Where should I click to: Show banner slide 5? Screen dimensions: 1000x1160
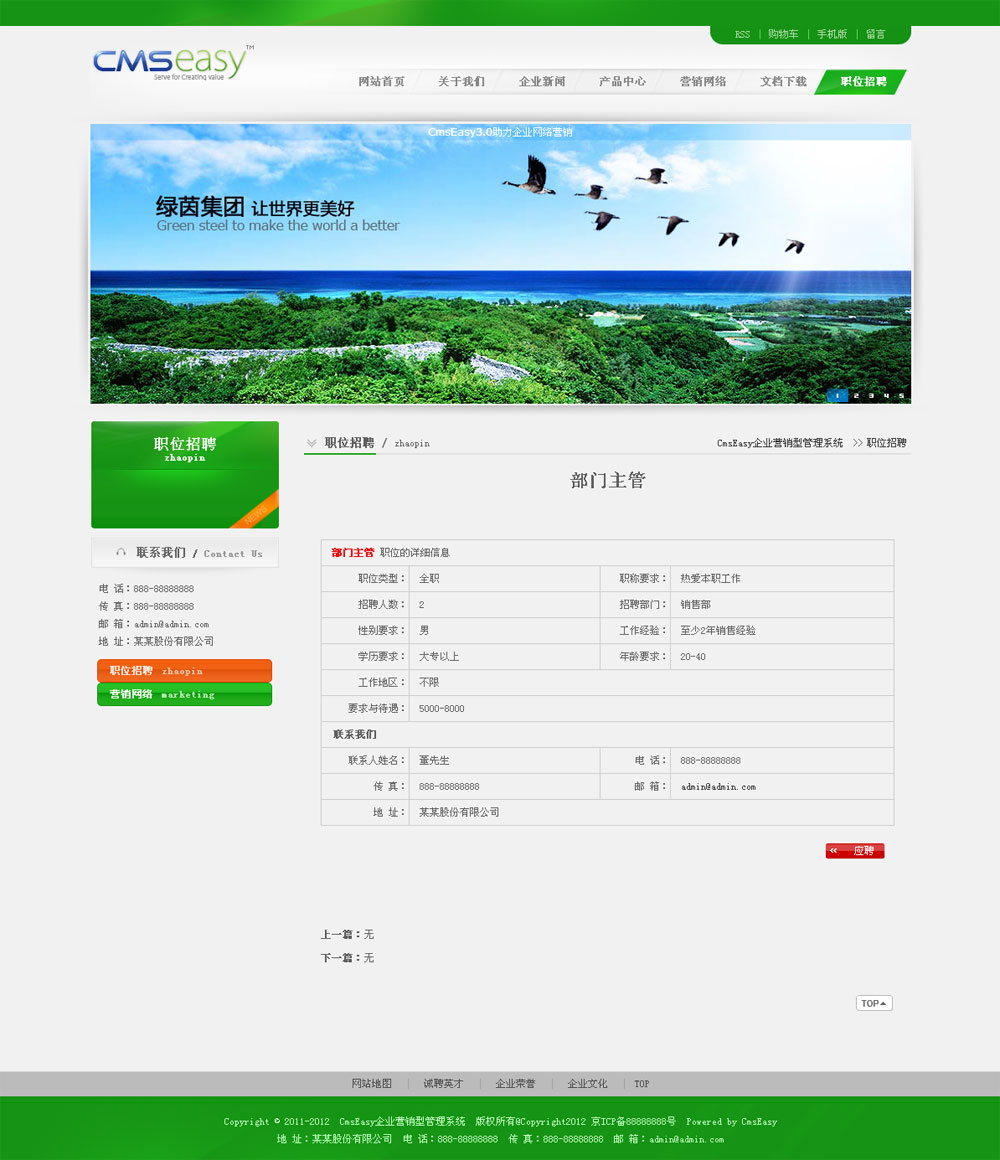coord(900,396)
